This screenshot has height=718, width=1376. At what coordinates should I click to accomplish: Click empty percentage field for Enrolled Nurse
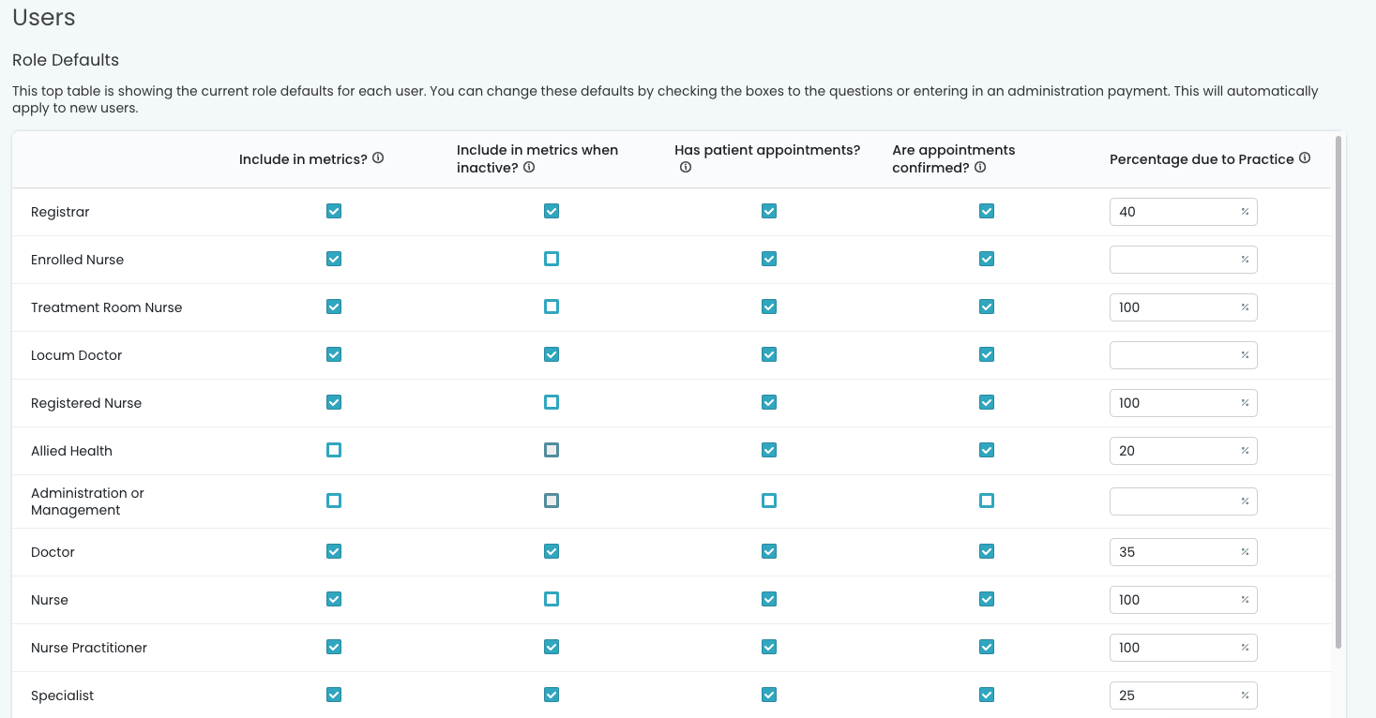click(x=1173, y=260)
